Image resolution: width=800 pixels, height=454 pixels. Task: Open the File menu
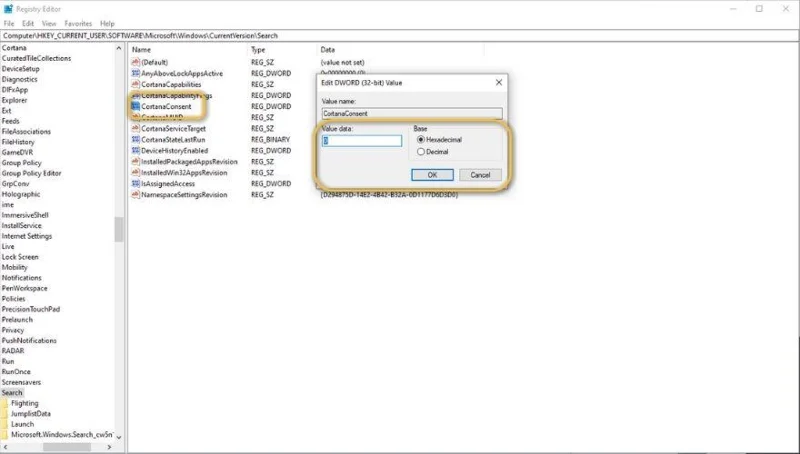click(9, 23)
